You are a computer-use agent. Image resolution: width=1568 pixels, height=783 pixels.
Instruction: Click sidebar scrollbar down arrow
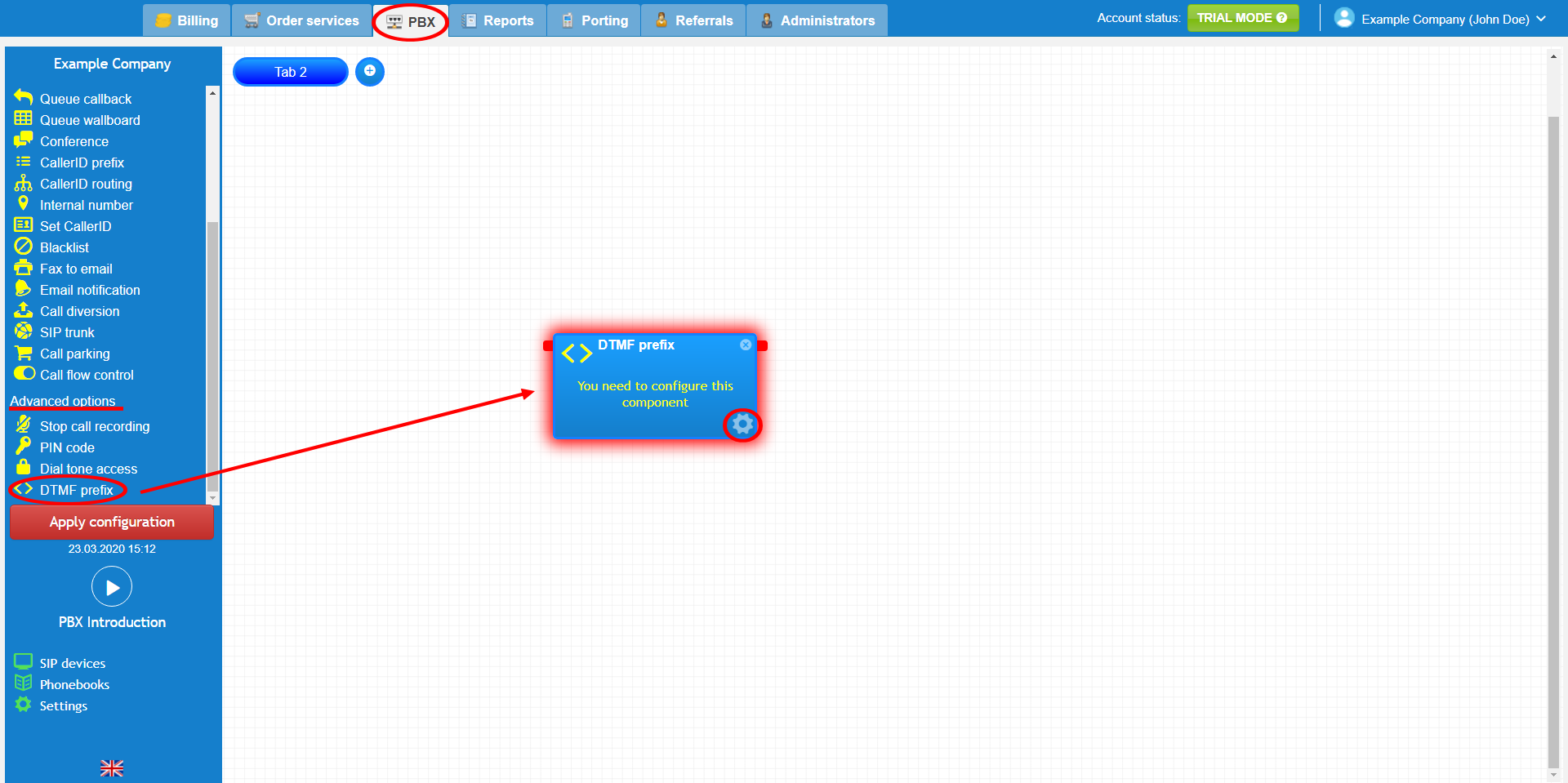pyautogui.click(x=213, y=497)
